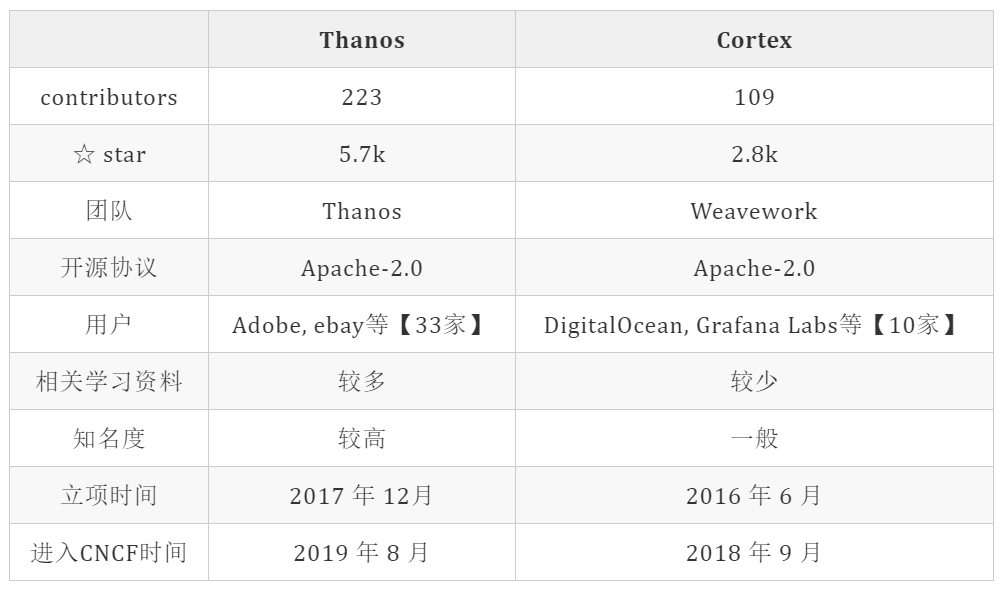This screenshot has height=589, width=1001.
Task: Click DigitalOcean, Grafana Labs users cell
Action: 754,325
